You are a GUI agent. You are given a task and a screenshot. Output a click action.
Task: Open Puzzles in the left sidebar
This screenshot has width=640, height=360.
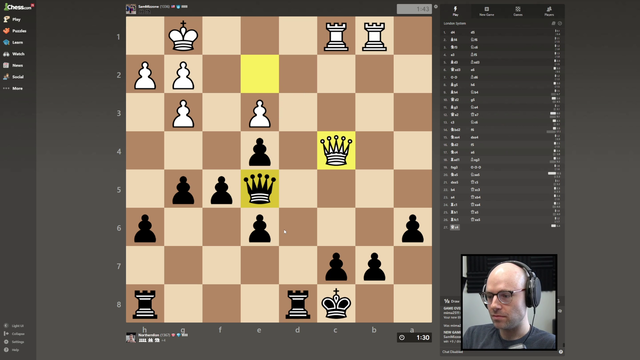tap(15, 31)
